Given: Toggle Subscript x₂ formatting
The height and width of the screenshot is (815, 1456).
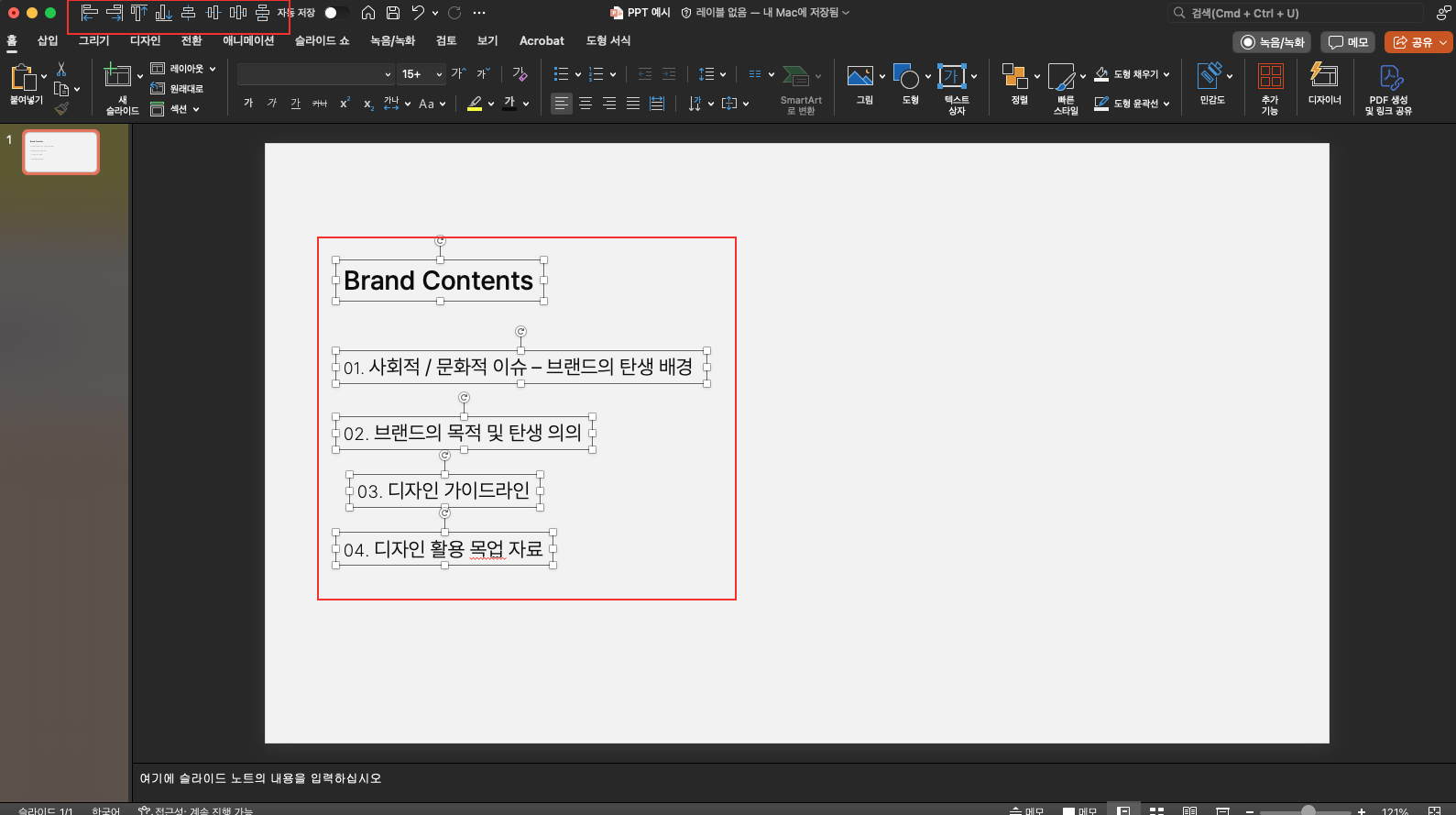Looking at the screenshot, I should pos(368,104).
